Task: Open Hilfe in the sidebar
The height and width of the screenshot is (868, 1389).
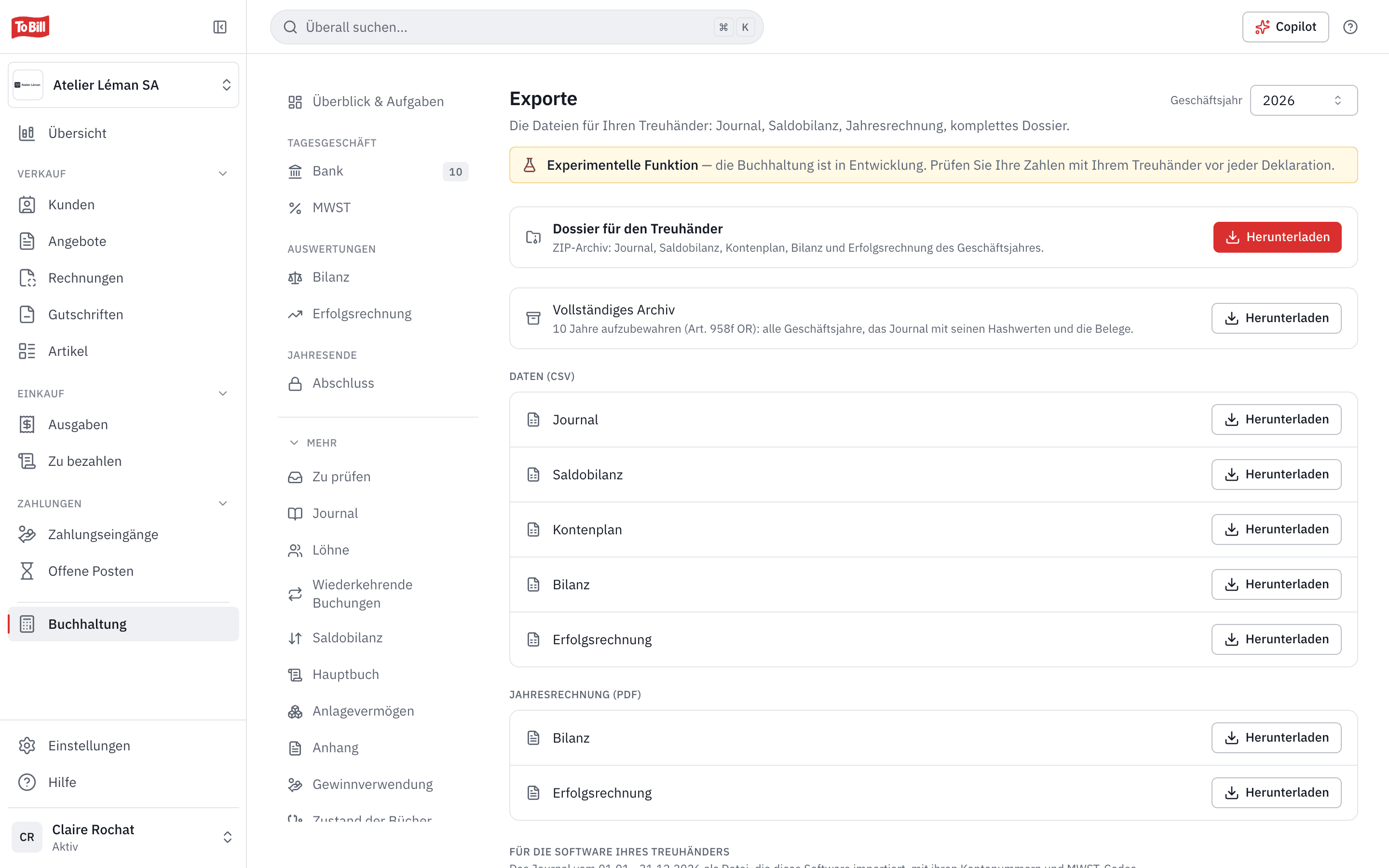Action: point(123,783)
